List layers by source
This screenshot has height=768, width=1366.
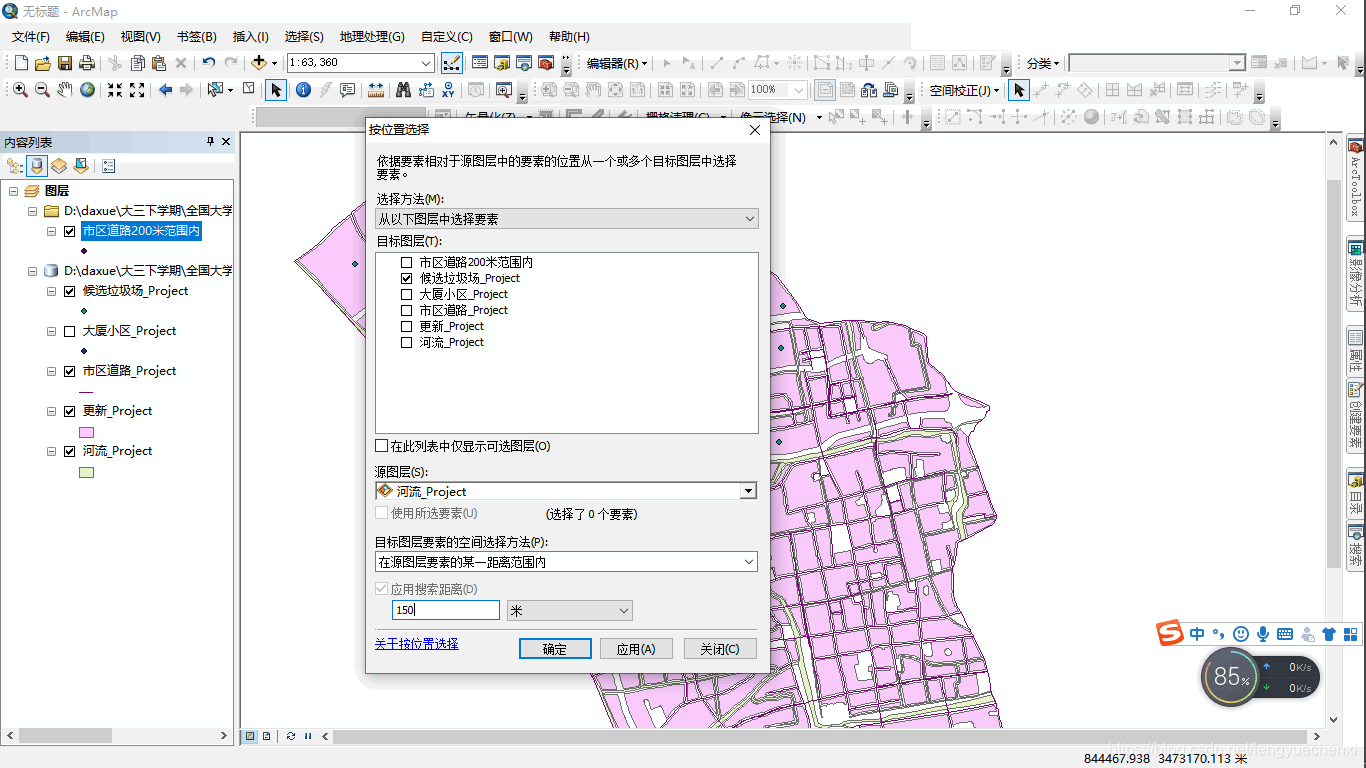pos(37,166)
